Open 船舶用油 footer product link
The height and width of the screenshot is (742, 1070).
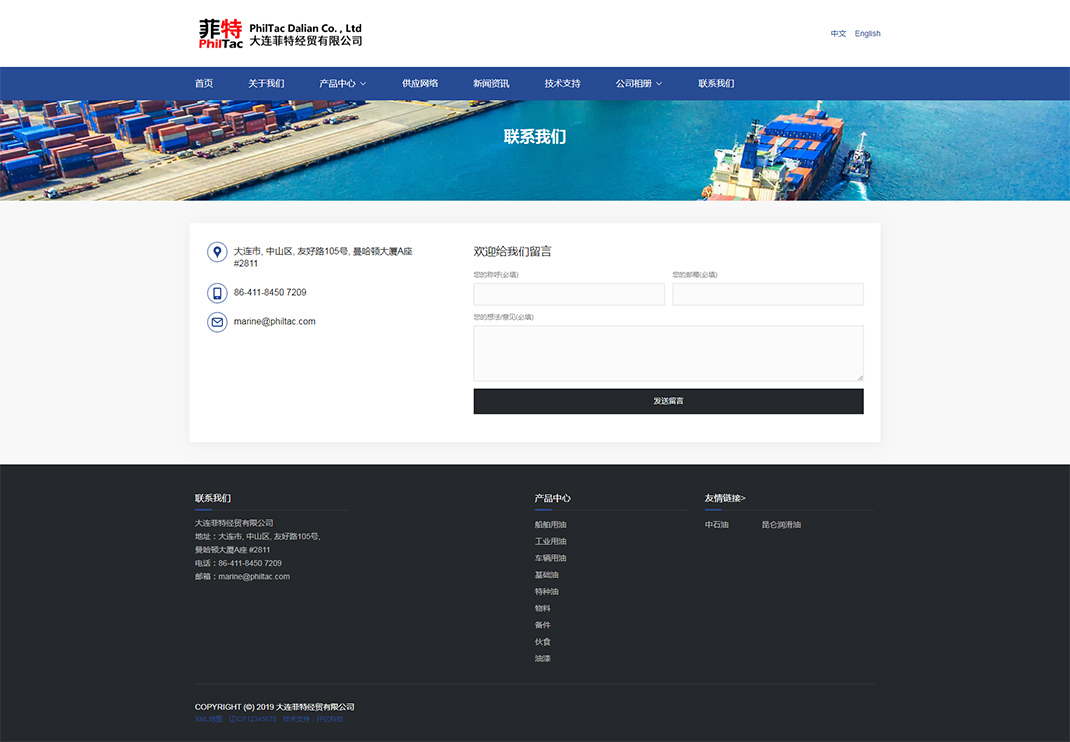(550, 525)
